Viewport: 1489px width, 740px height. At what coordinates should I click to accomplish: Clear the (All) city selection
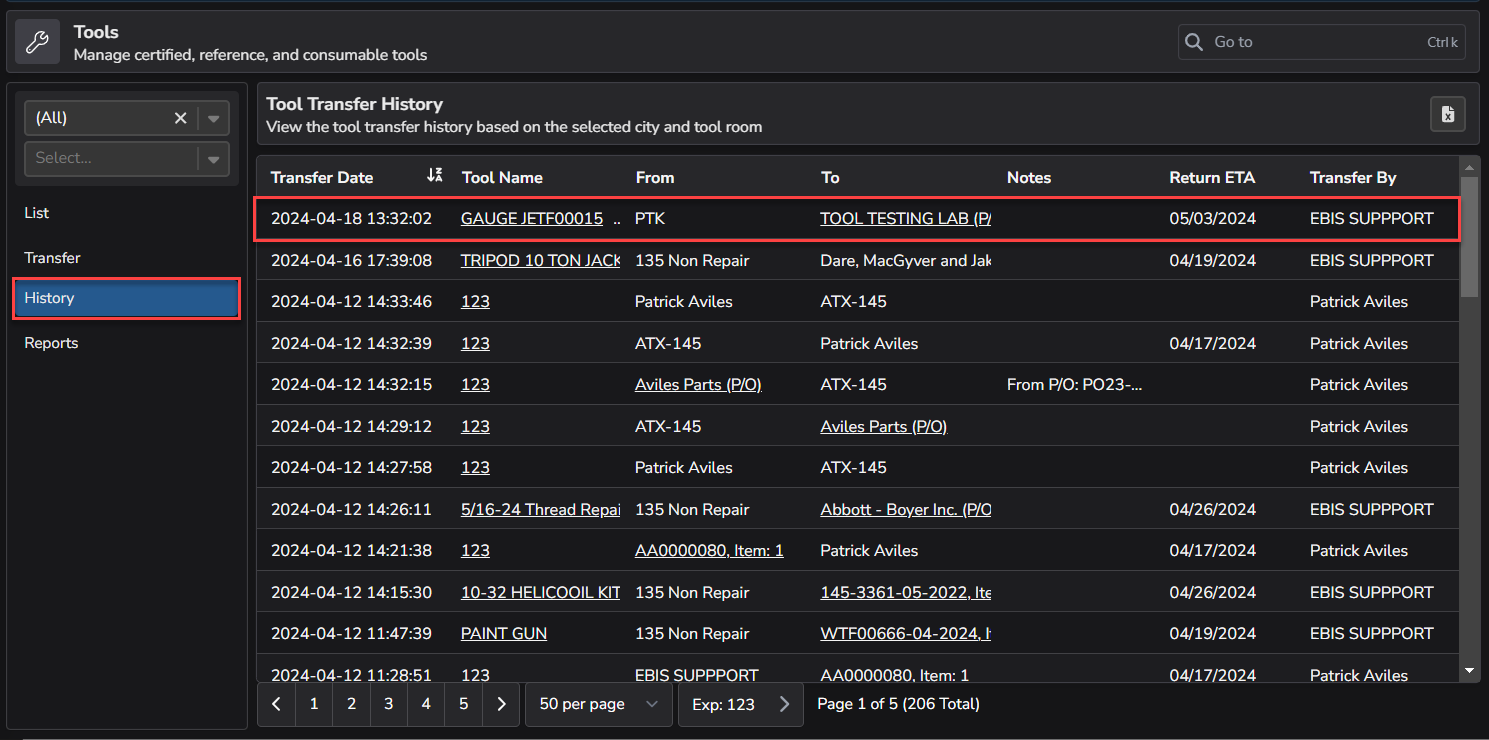coord(180,118)
